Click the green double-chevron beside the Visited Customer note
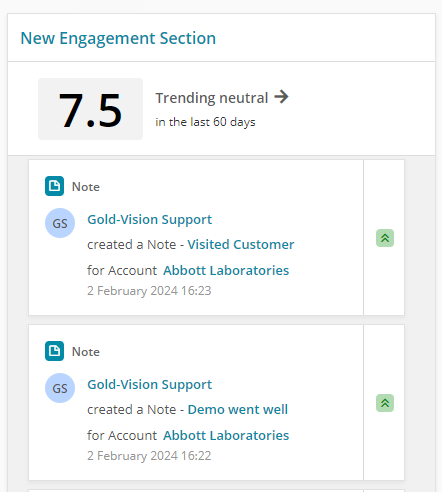Image resolution: width=442 pixels, height=492 pixels. (x=385, y=238)
